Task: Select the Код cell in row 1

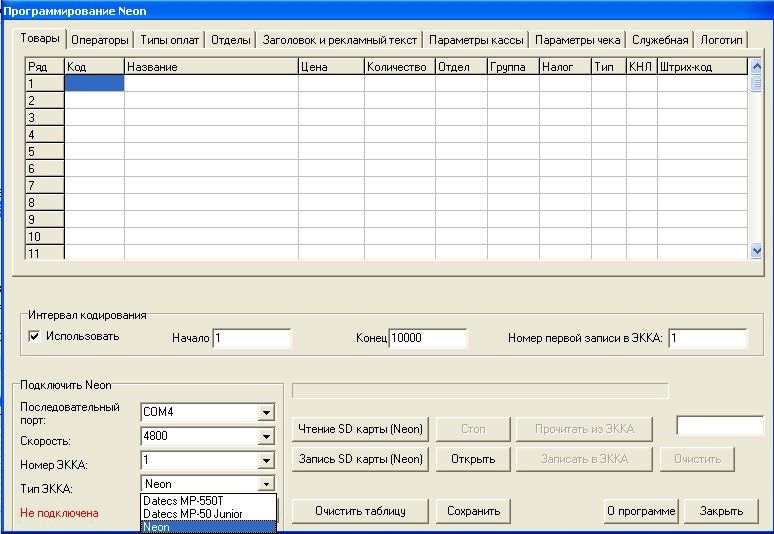Action: pyautogui.click(x=94, y=83)
